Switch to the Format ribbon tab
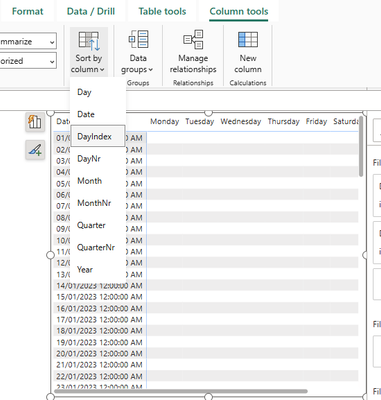 pyautogui.click(x=27, y=11)
